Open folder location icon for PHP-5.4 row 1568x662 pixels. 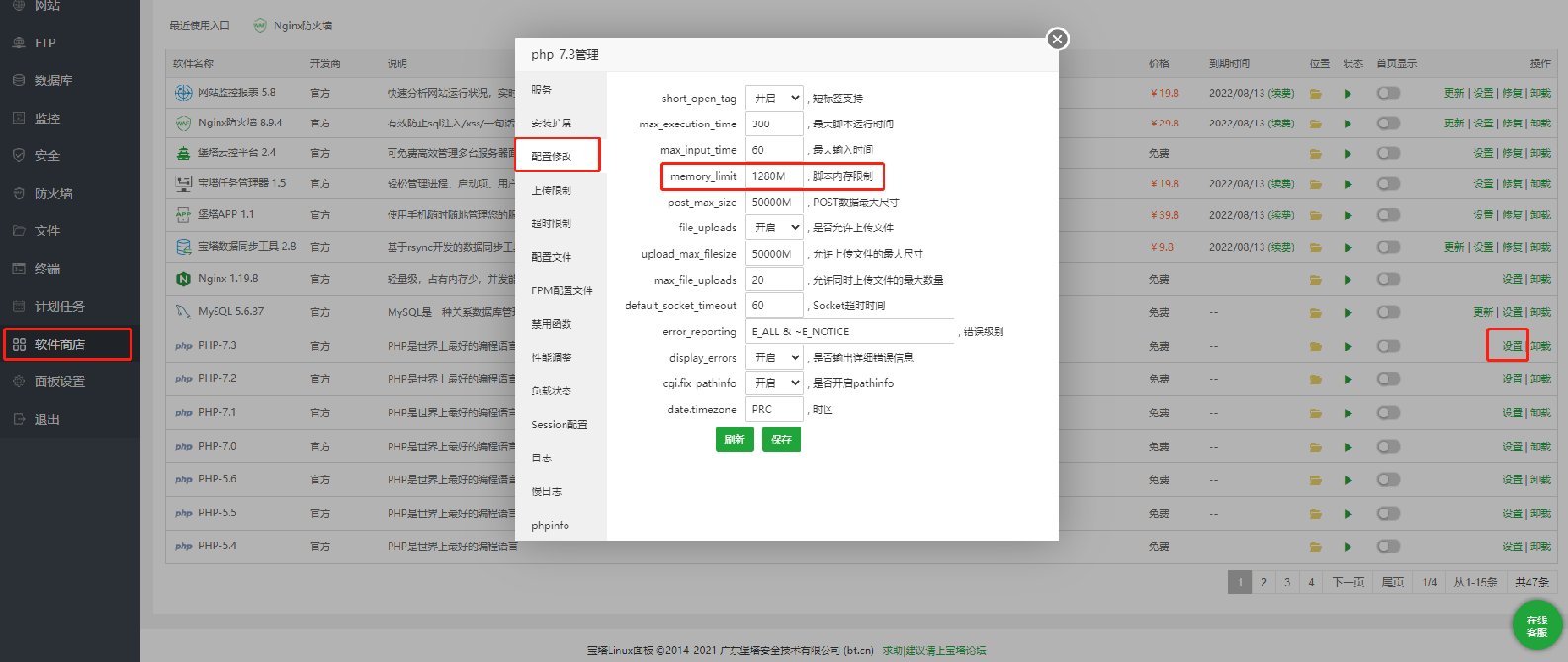click(1316, 547)
